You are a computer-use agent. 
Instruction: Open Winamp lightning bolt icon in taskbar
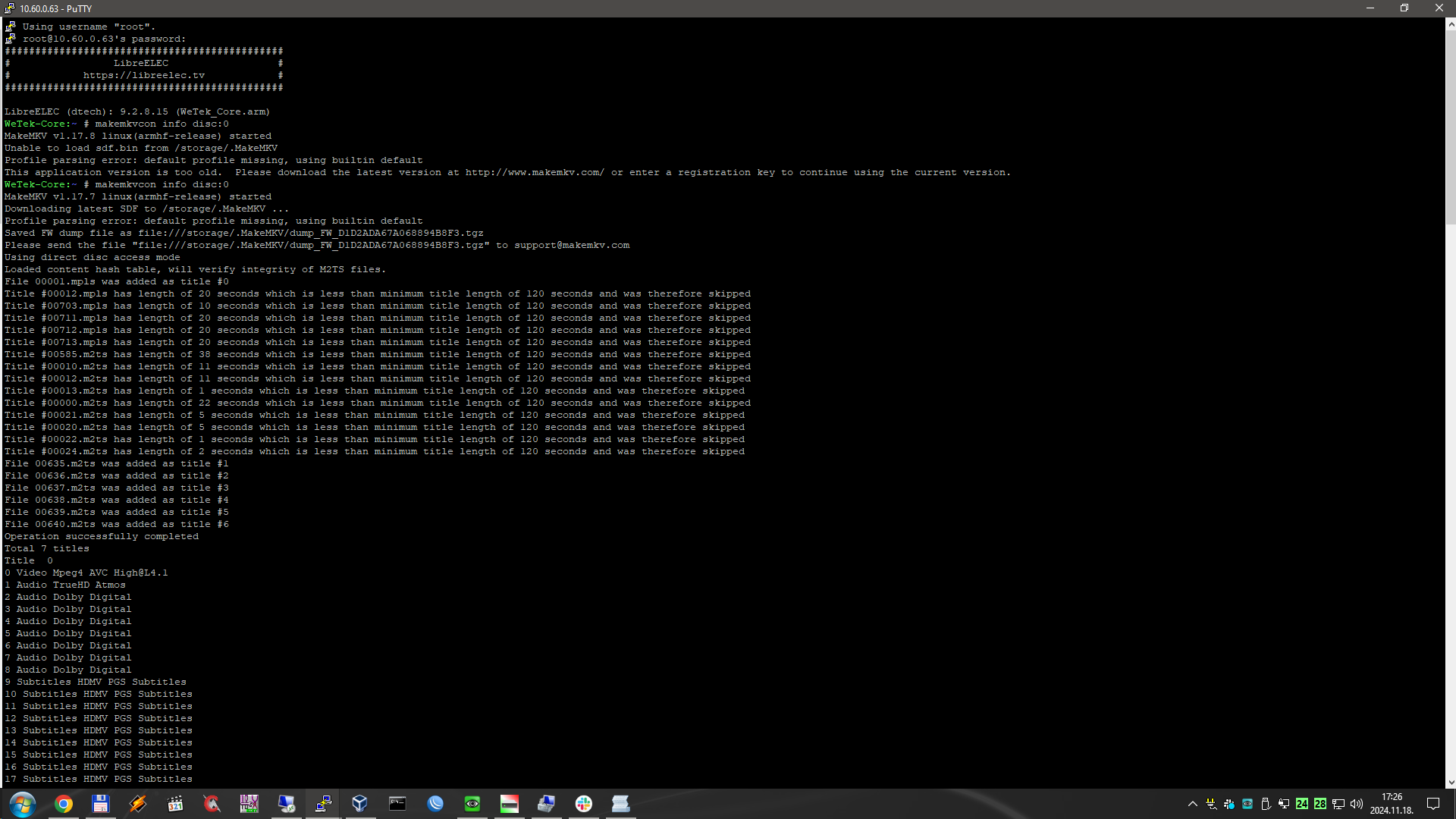[x=137, y=804]
